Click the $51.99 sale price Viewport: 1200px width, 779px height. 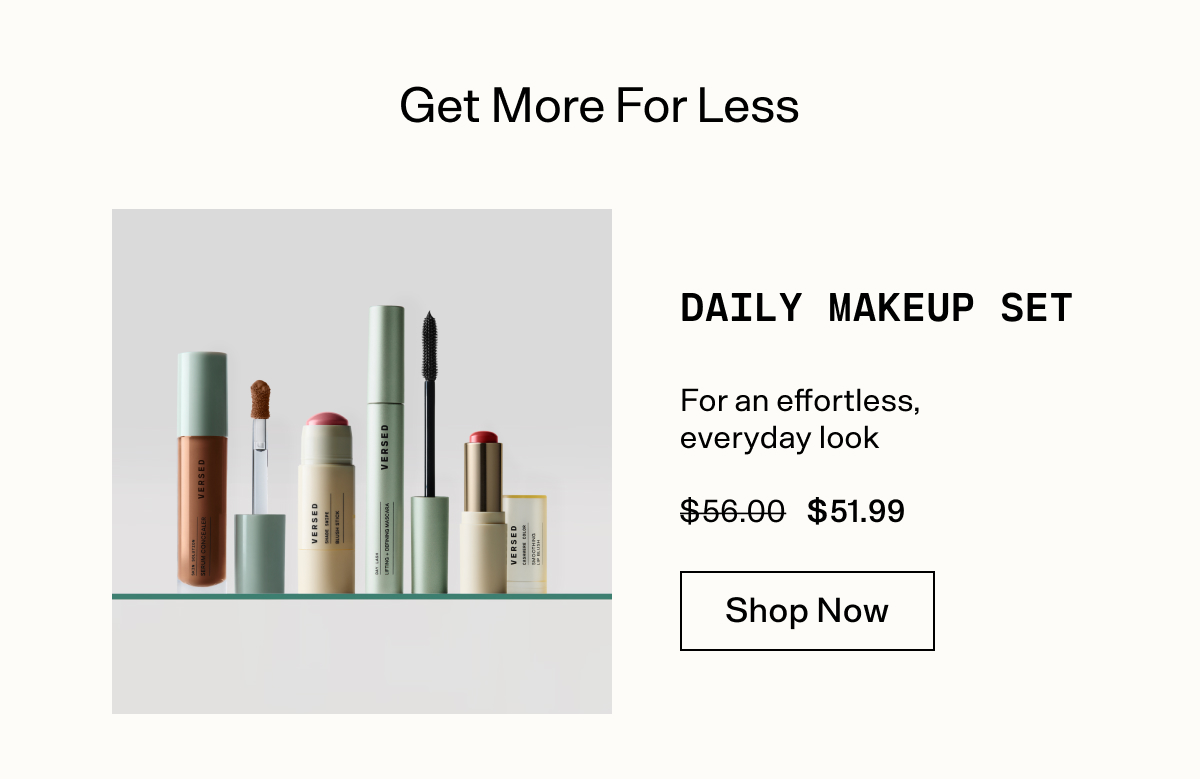[x=856, y=511]
